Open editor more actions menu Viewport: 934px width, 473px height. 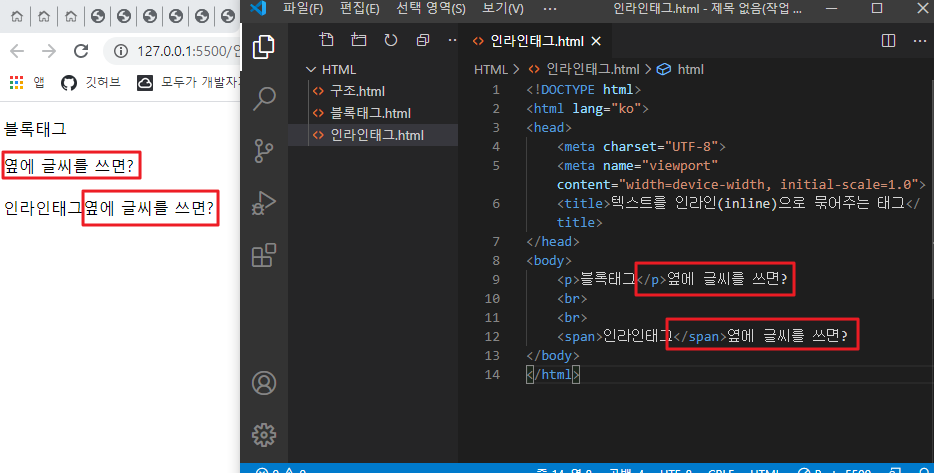pos(920,41)
